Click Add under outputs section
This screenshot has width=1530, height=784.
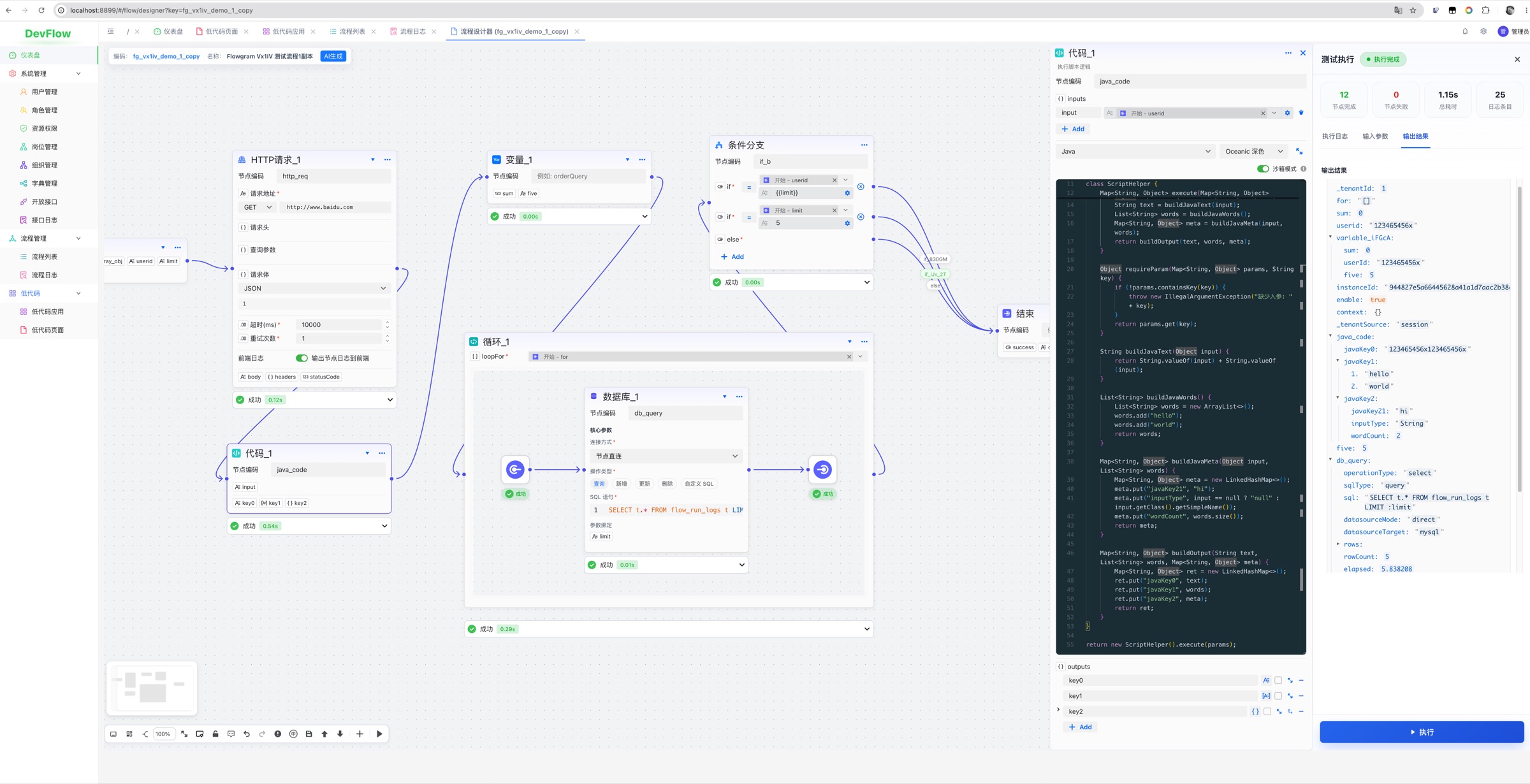tap(1080, 727)
